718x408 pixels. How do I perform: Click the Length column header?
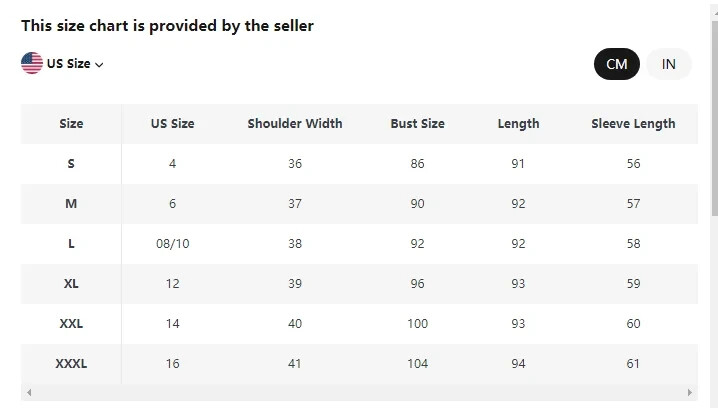[518, 124]
